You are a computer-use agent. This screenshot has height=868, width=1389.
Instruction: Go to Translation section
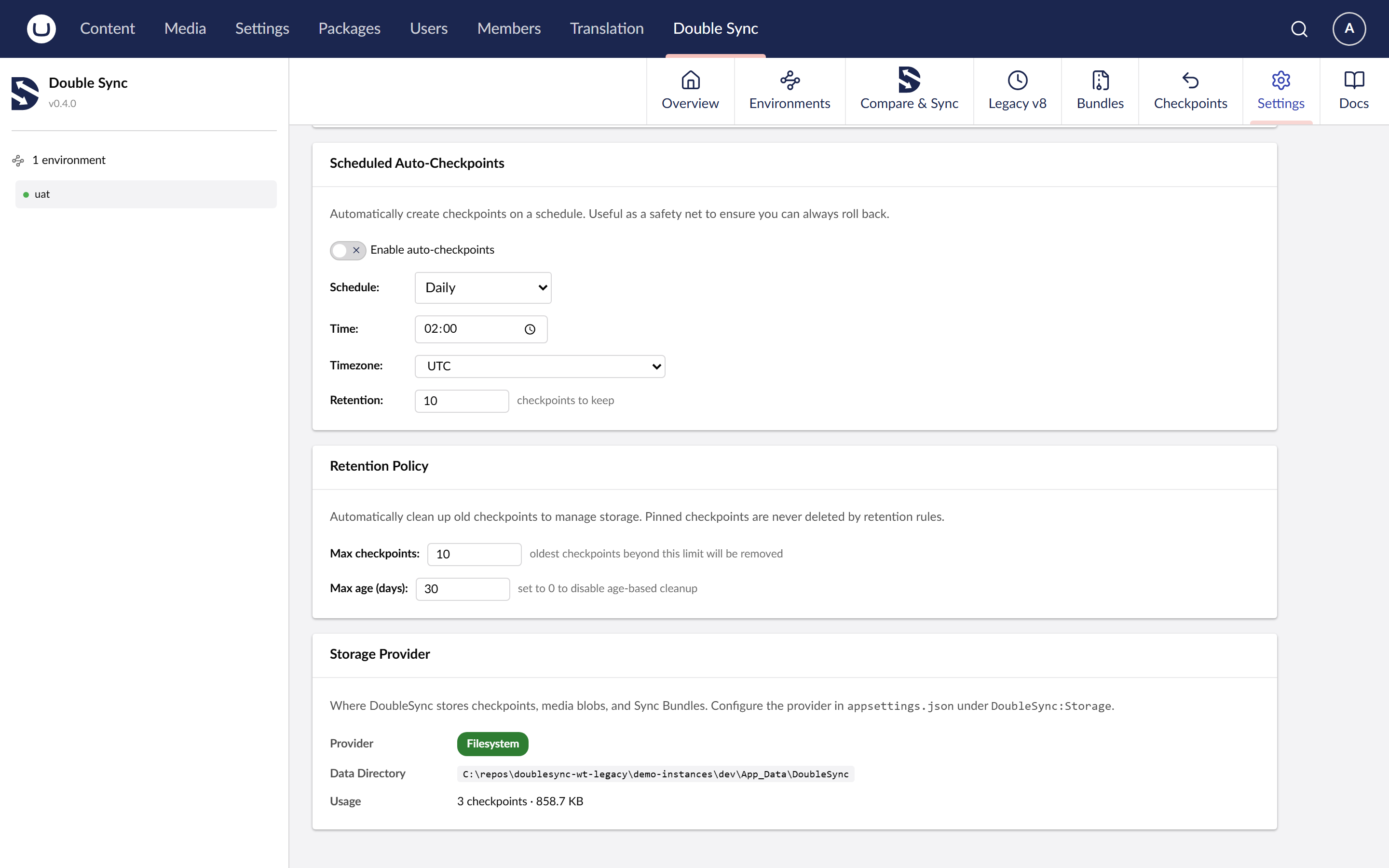point(607,29)
